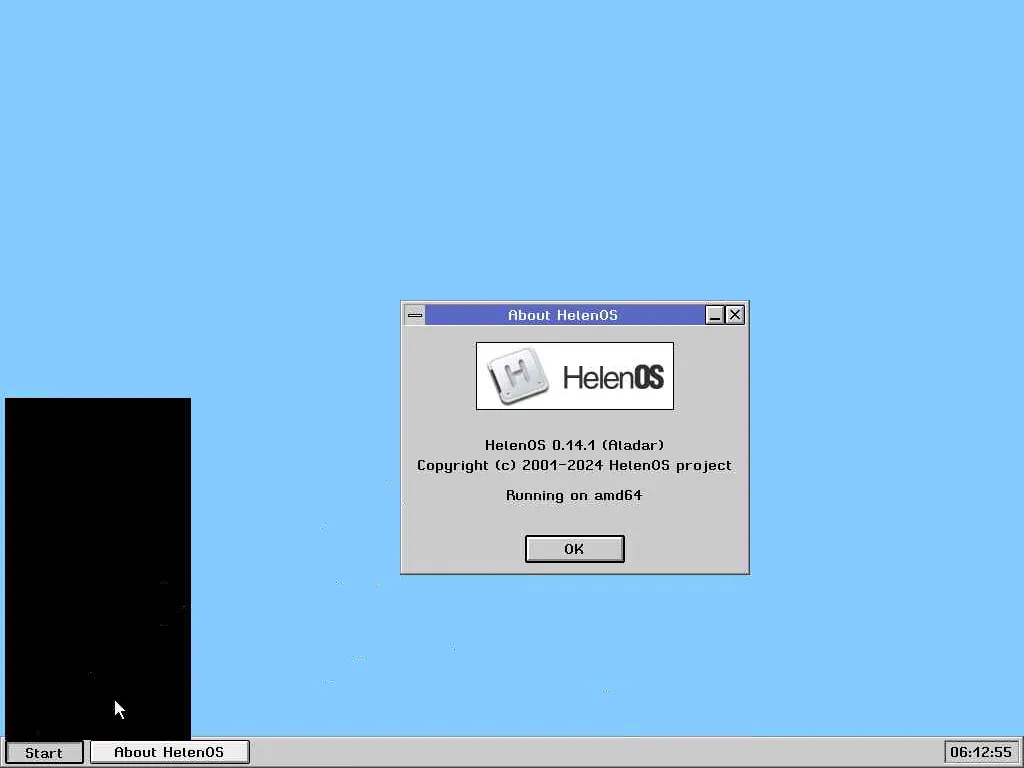The height and width of the screenshot is (768, 1024).
Task: Click OK in the About HelenOS dialog
Action: [574, 549]
